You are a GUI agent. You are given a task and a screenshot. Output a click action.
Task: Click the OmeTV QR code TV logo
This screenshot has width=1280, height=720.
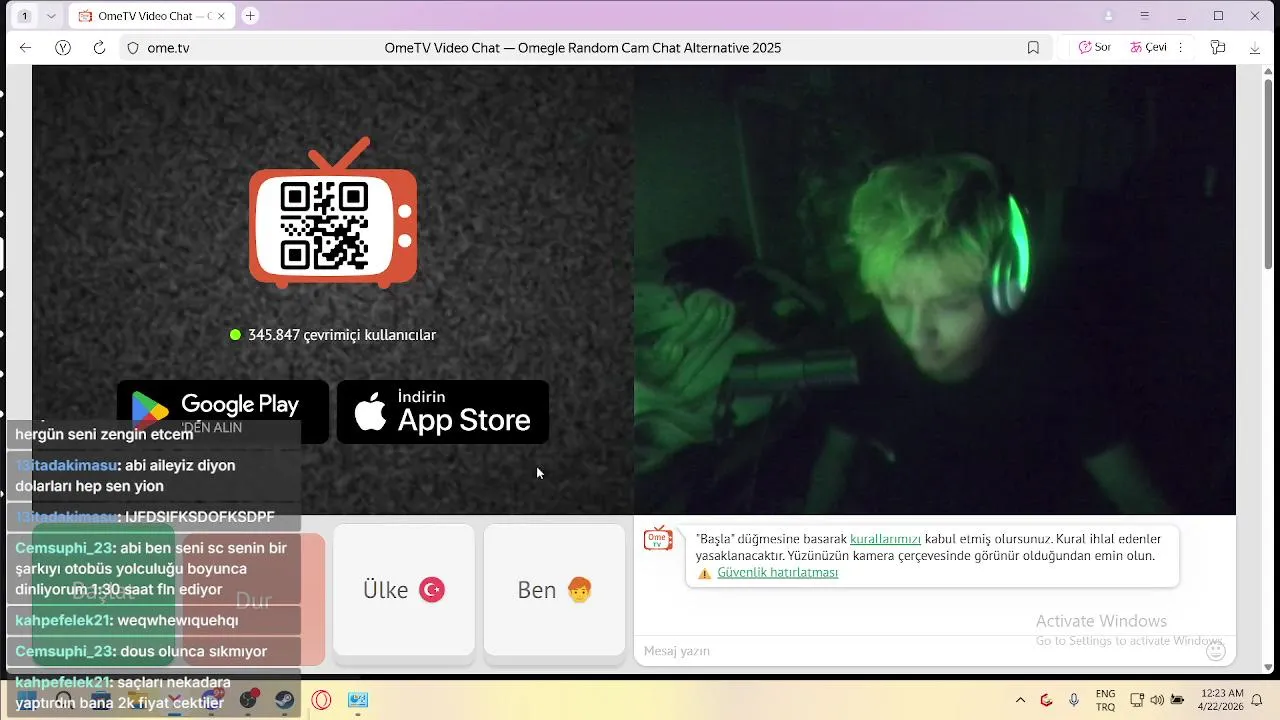point(333,213)
